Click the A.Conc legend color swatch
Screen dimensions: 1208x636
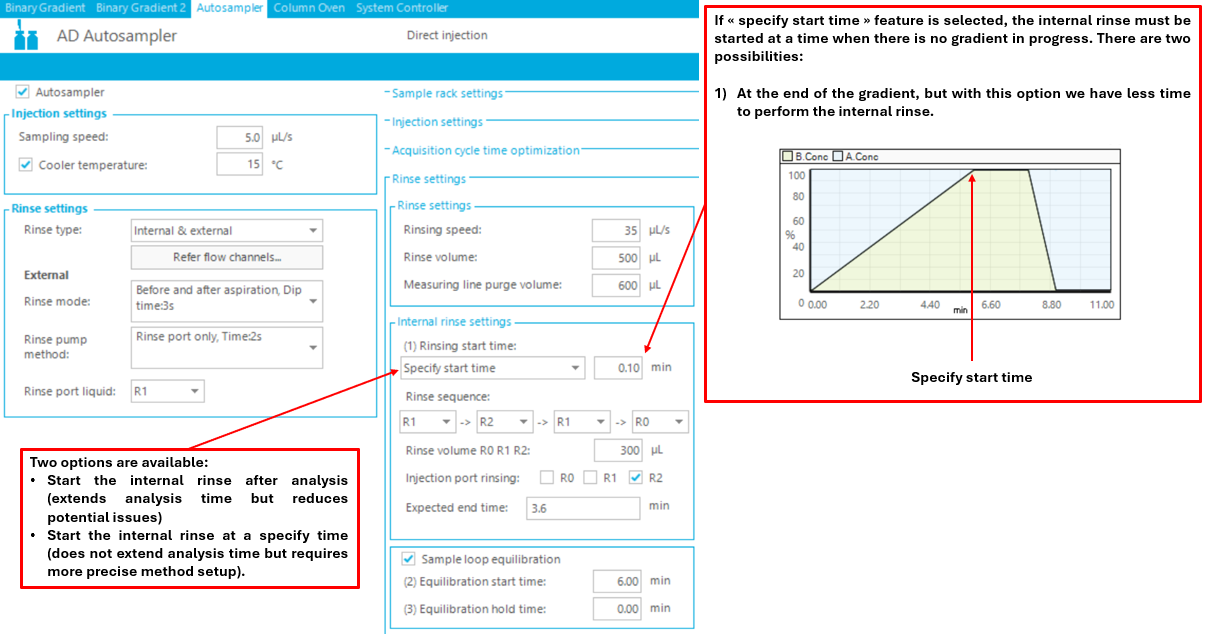pyautogui.click(x=838, y=157)
